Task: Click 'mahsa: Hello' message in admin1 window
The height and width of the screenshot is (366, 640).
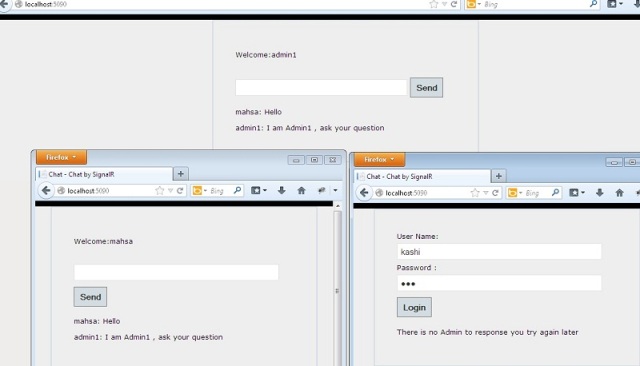Action: pyautogui.click(x=258, y=112)
